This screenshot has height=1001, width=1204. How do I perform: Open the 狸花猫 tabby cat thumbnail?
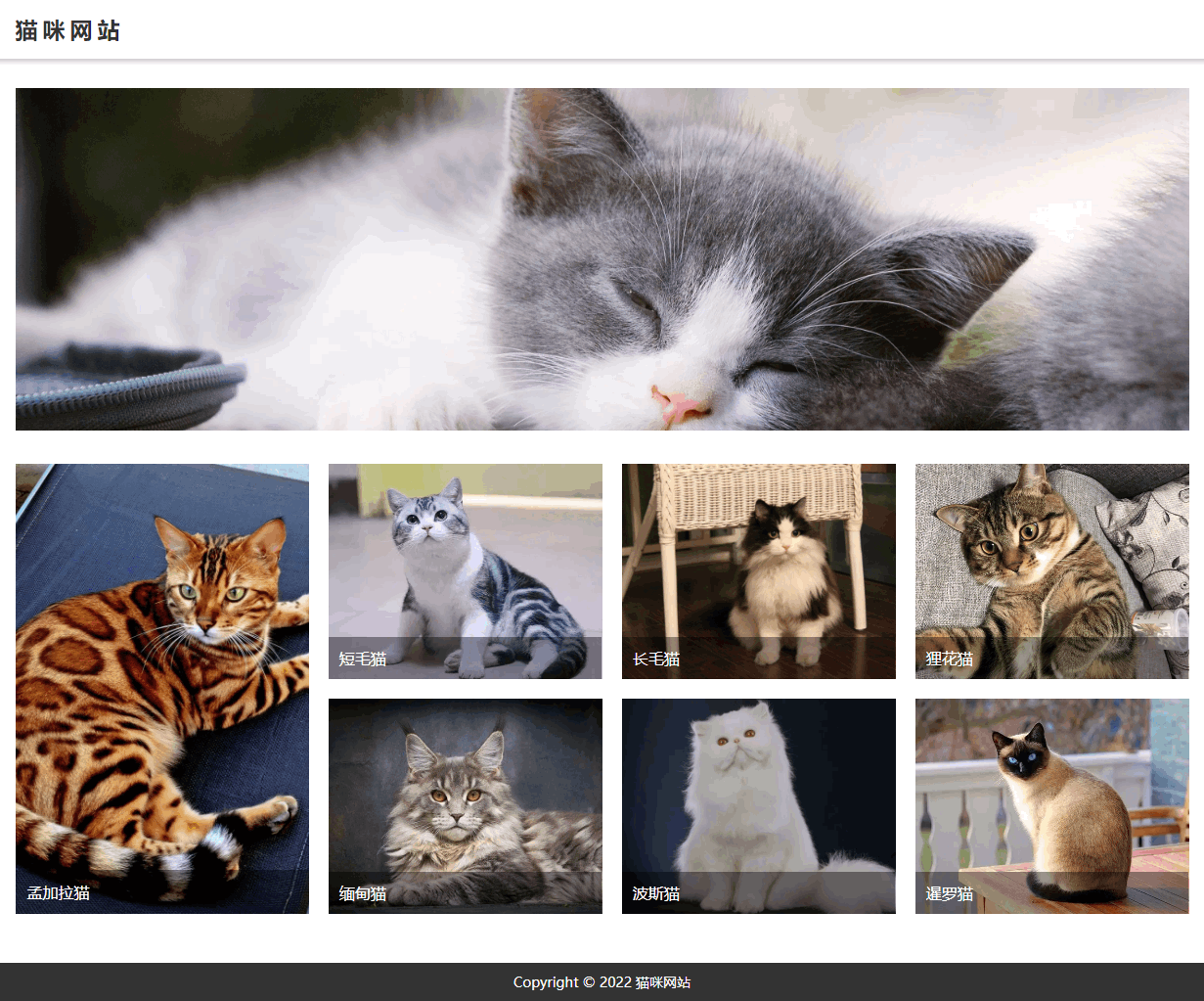click(x=1052, y=571)
